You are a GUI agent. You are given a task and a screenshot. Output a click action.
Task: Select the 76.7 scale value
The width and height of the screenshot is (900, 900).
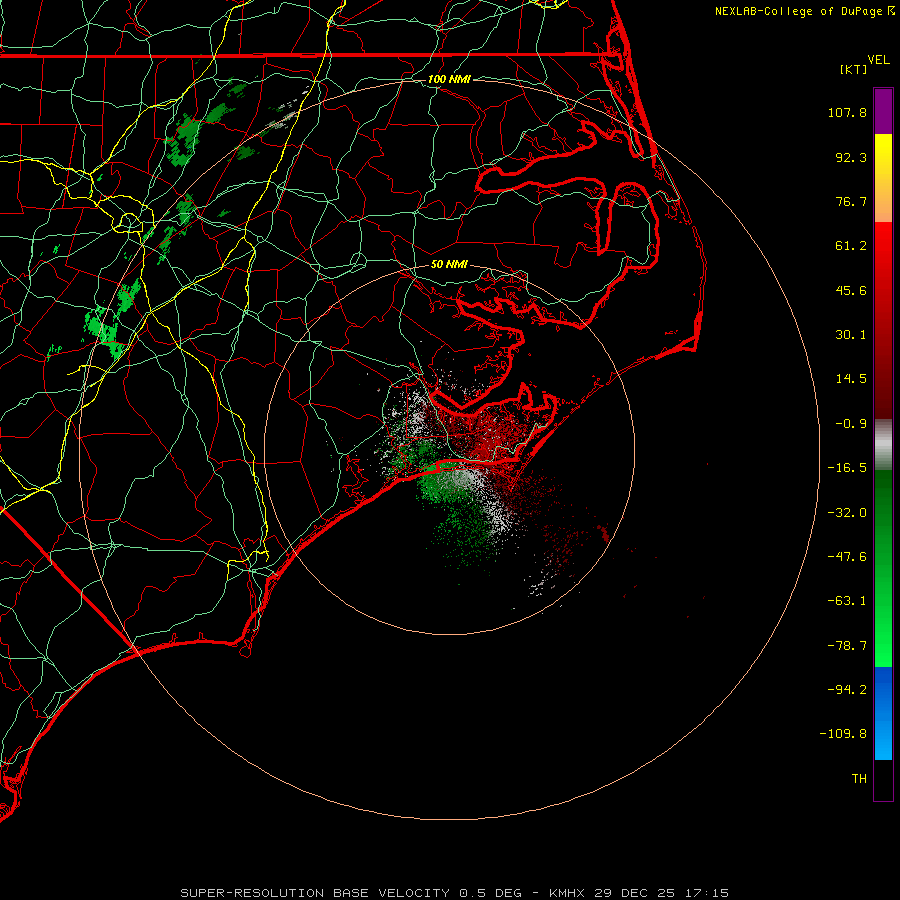click(x=851, y=201)
